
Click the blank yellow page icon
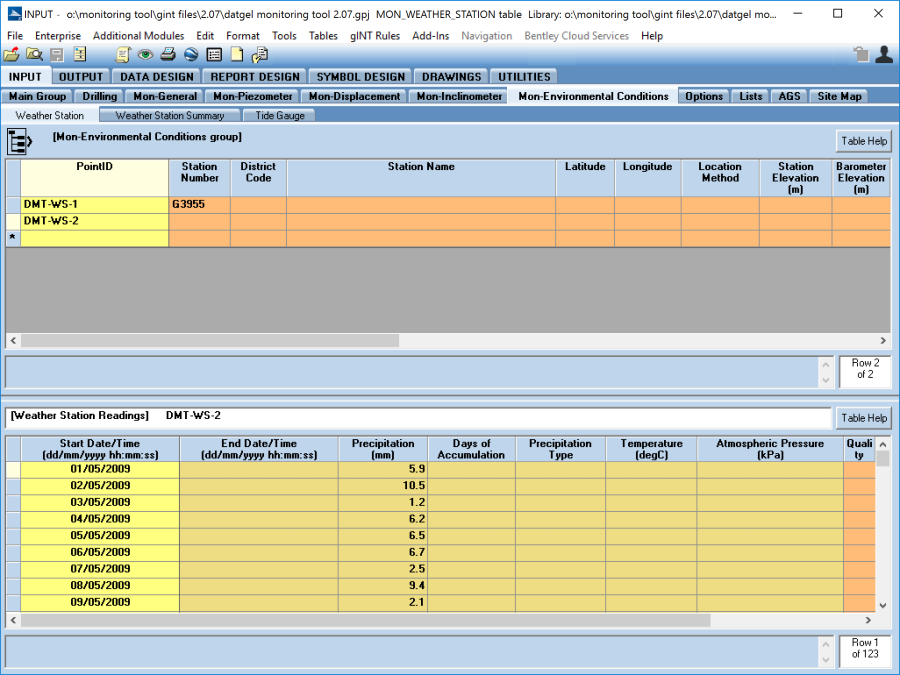click(x=237, y=55)
